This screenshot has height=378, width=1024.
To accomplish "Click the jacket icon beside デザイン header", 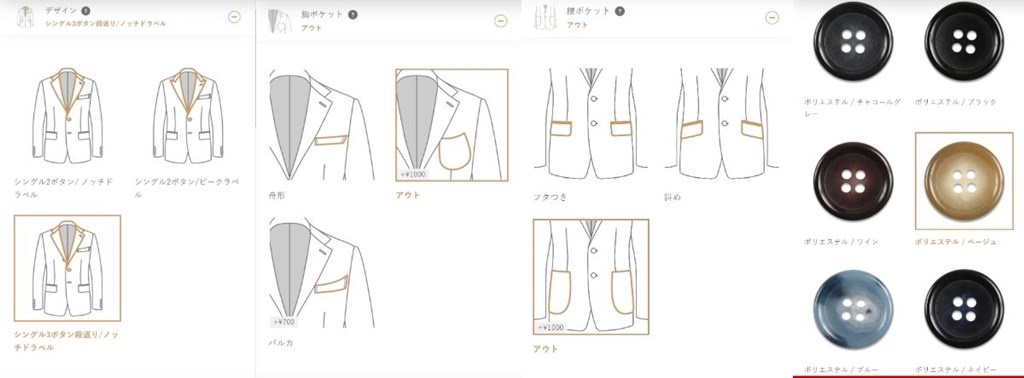I will (26, 16).
